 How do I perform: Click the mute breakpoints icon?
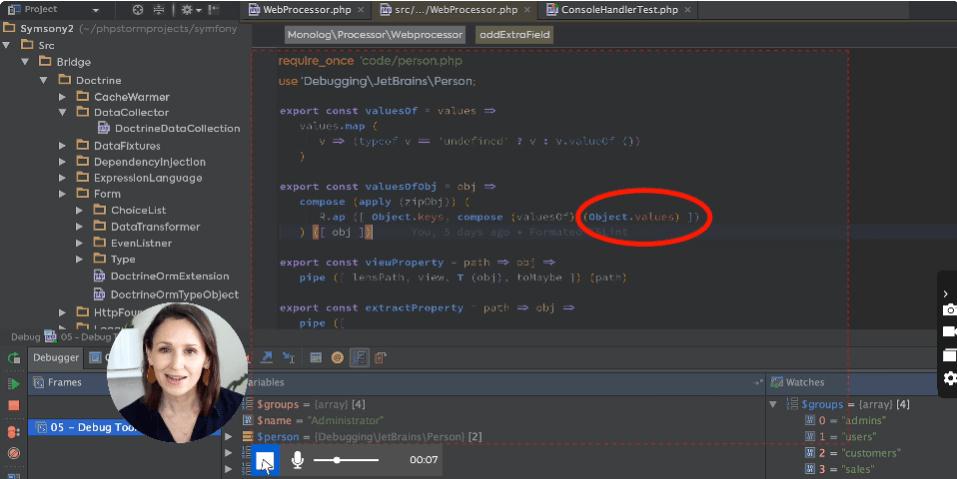click(x=14, y=453)
